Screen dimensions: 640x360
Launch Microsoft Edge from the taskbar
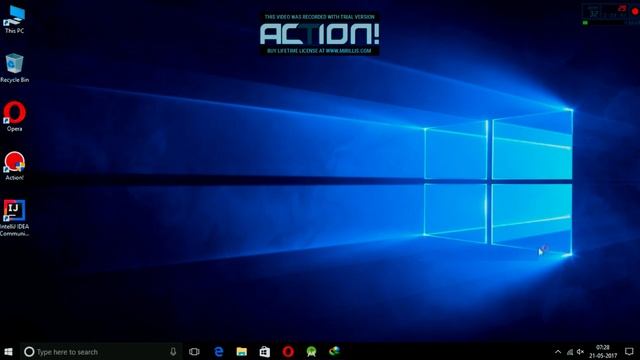pos(219,352)
